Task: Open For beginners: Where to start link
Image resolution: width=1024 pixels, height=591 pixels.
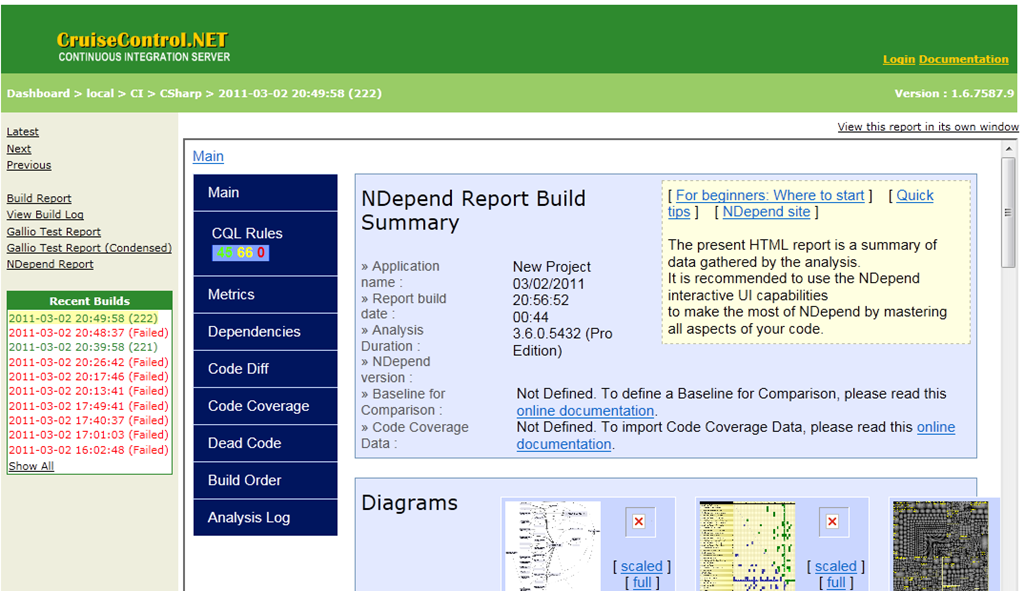Action: (770, 195)
